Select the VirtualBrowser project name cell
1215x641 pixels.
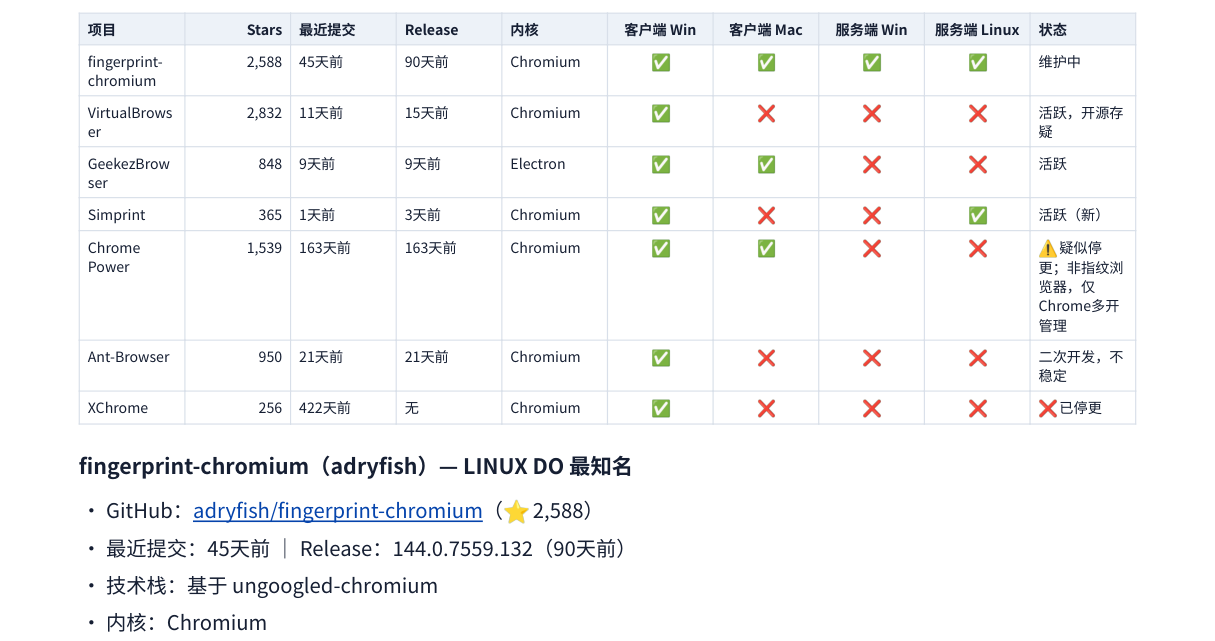coord(132,122)
